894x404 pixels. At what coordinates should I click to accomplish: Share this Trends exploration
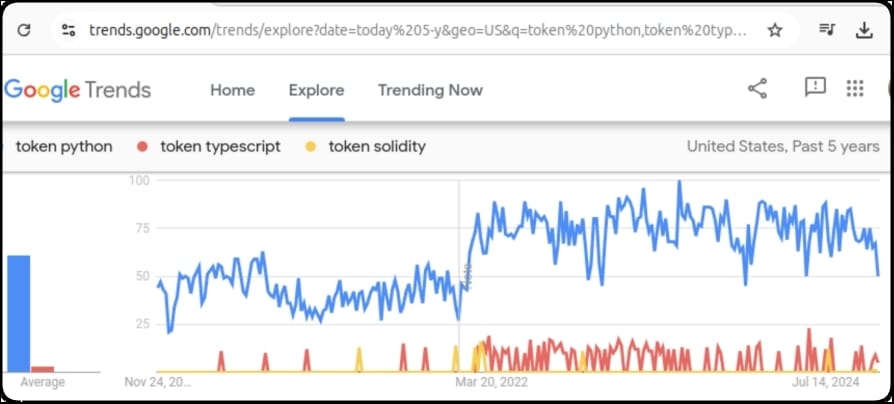757,89
